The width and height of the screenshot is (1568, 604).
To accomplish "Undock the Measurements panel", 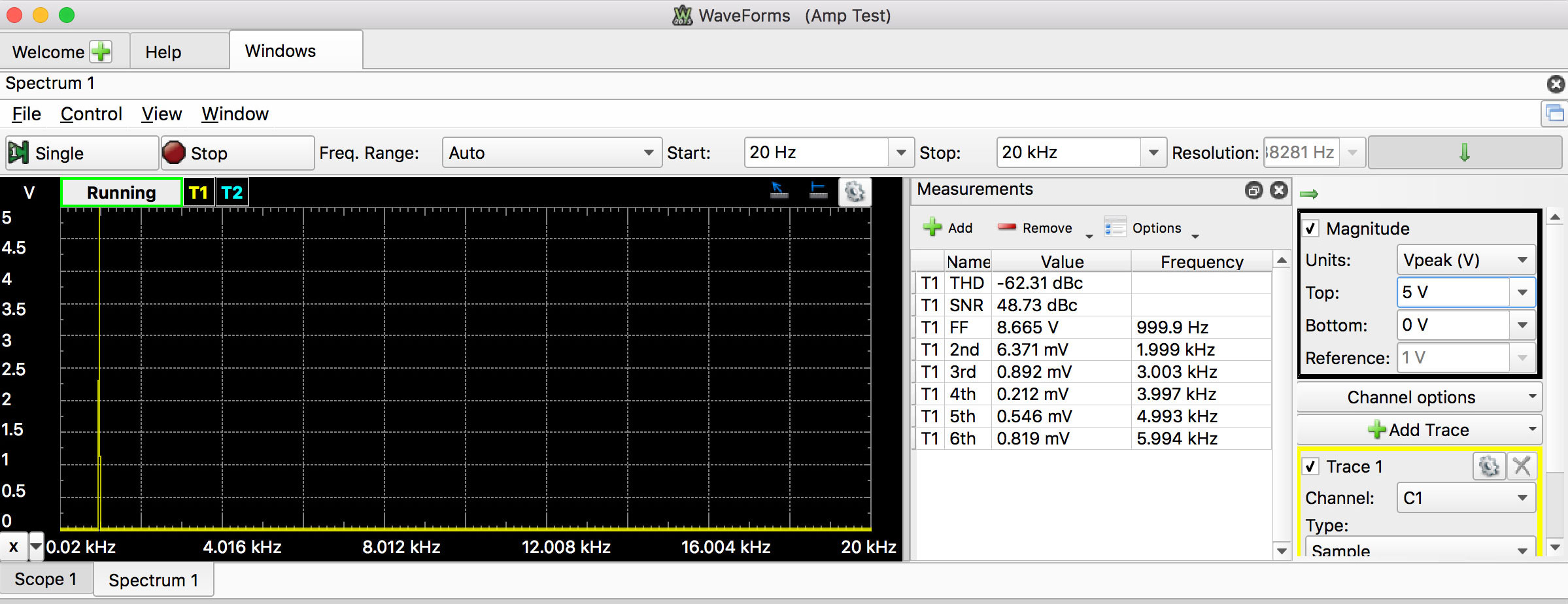I will 1253,190.
